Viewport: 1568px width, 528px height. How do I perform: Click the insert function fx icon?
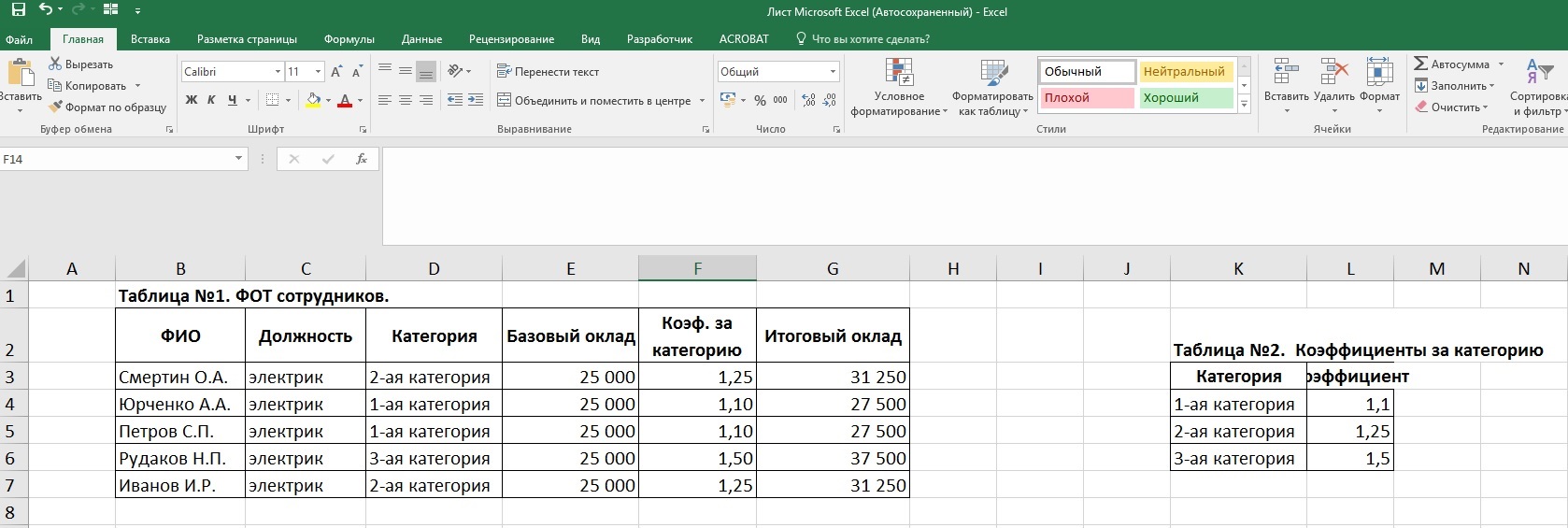point(362,160)
